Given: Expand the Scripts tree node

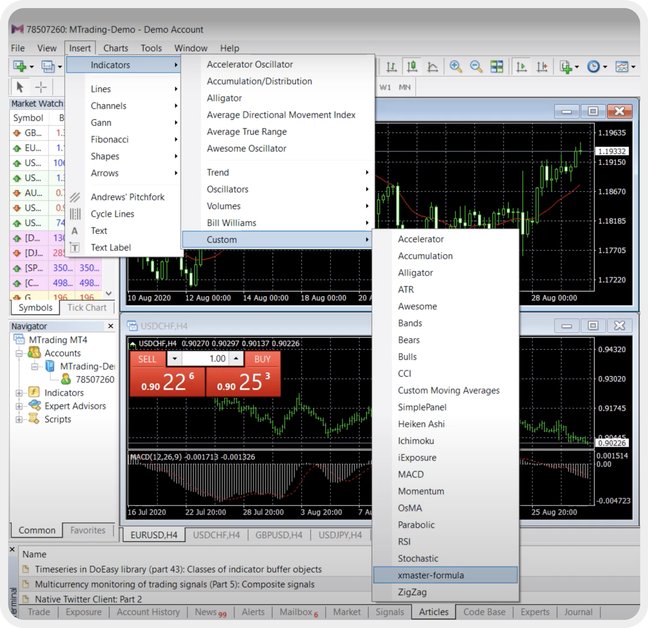Looking at the screenshot, I should coord(19,419).
